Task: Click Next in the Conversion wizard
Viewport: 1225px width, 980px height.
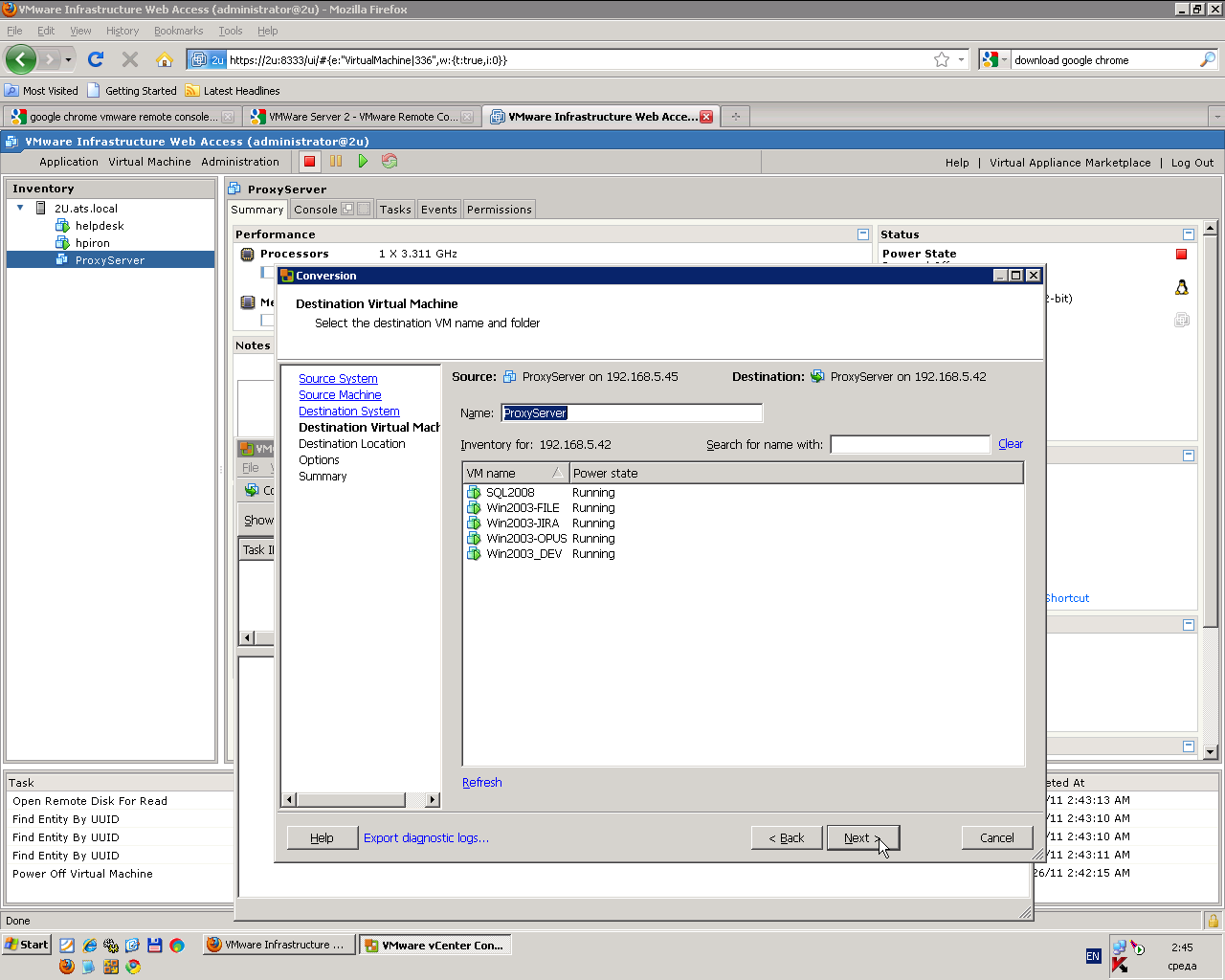Action: (x=863, y=837)
